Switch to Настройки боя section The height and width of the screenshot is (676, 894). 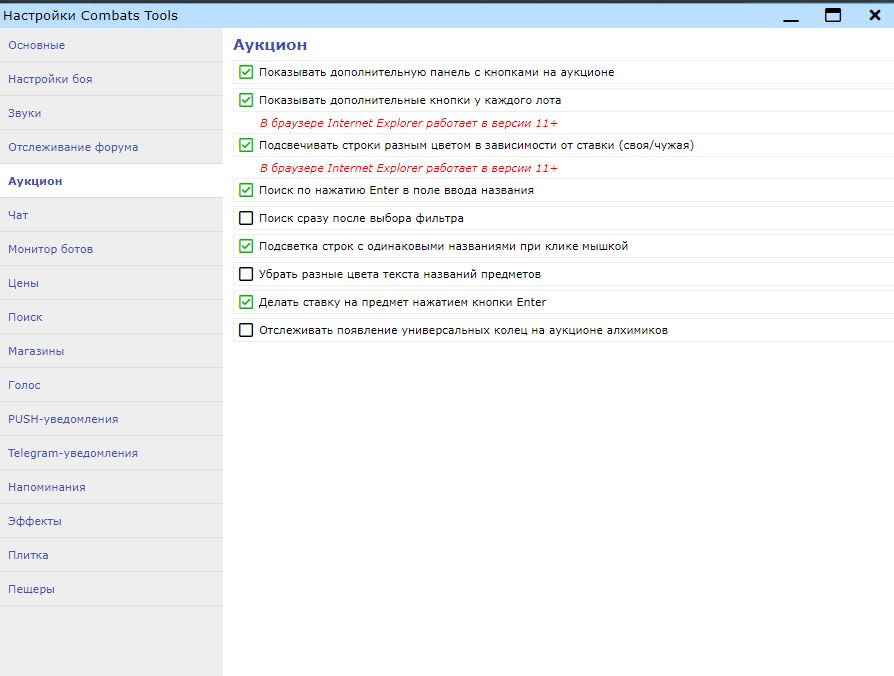pos(111,79)
